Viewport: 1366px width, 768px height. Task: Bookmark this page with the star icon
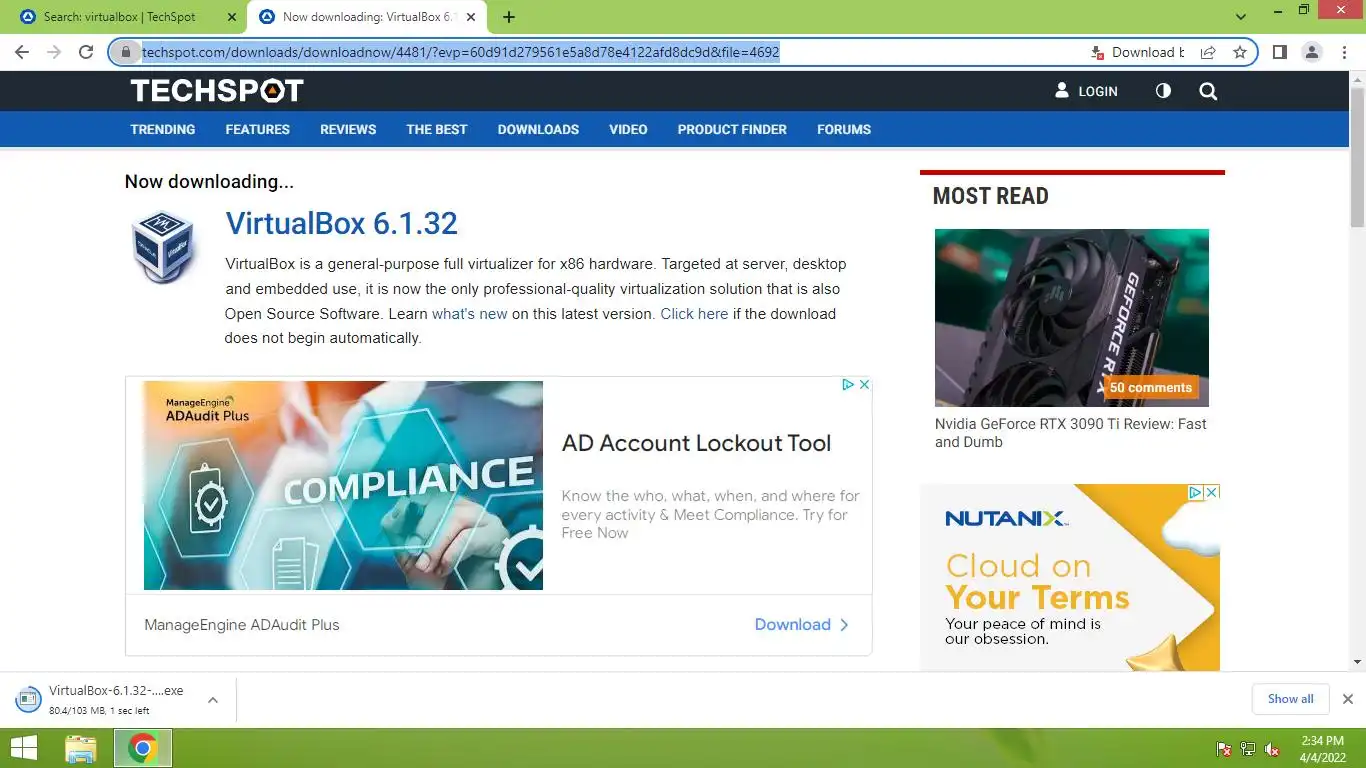click(x=1240, y=52)
